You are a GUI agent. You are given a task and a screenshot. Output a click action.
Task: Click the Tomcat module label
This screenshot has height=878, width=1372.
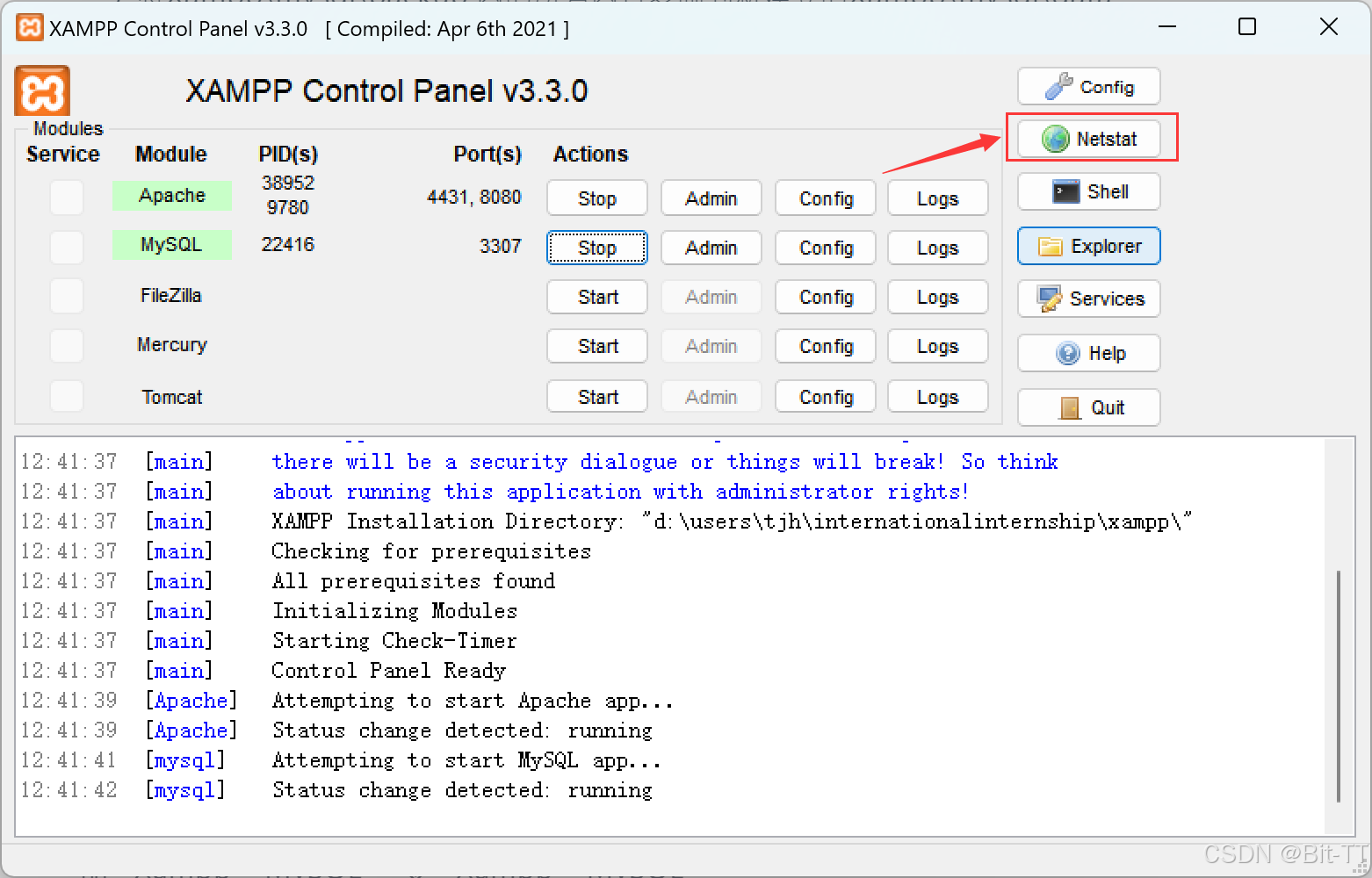(x=172, y=397)
